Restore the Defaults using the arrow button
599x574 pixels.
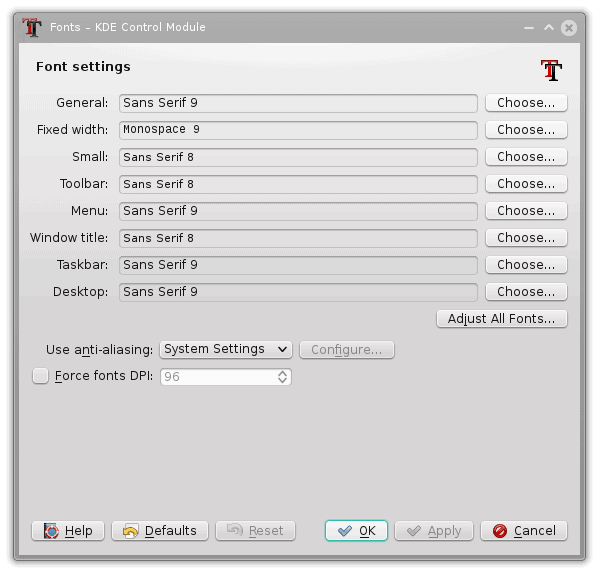[160, 531]
